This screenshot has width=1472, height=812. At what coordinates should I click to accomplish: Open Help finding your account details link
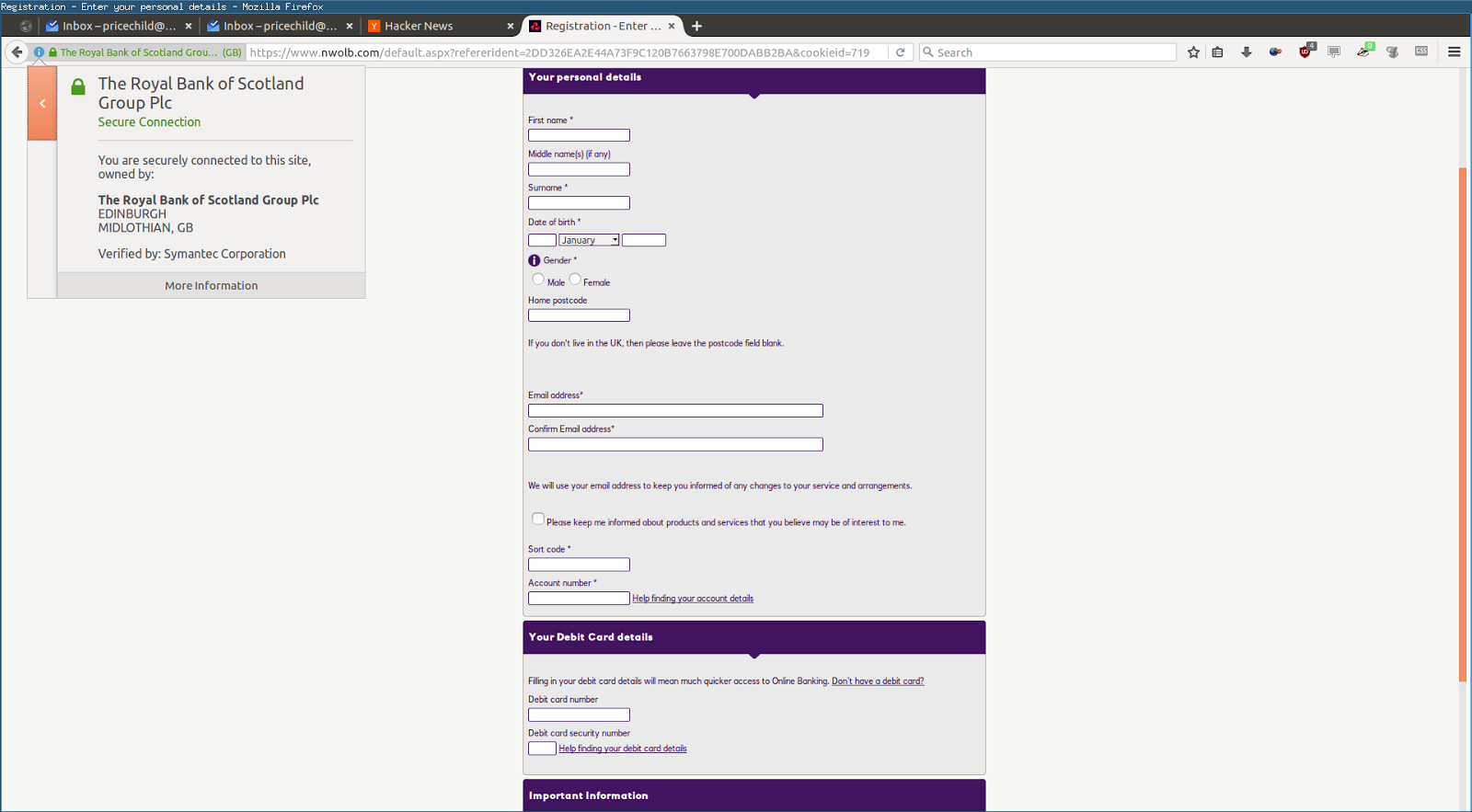click(x=693, y=599)
